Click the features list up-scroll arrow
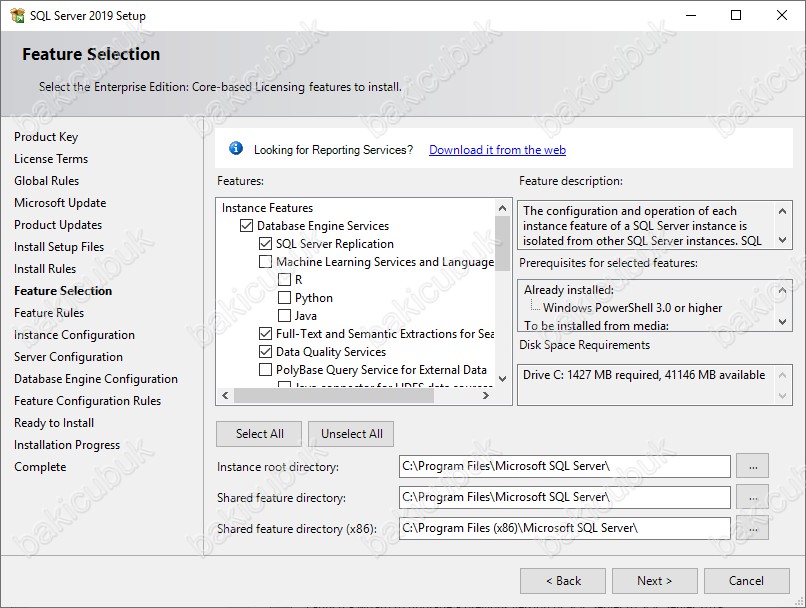The width and height of the screenshot is (806, 608). tap(502, 208)
